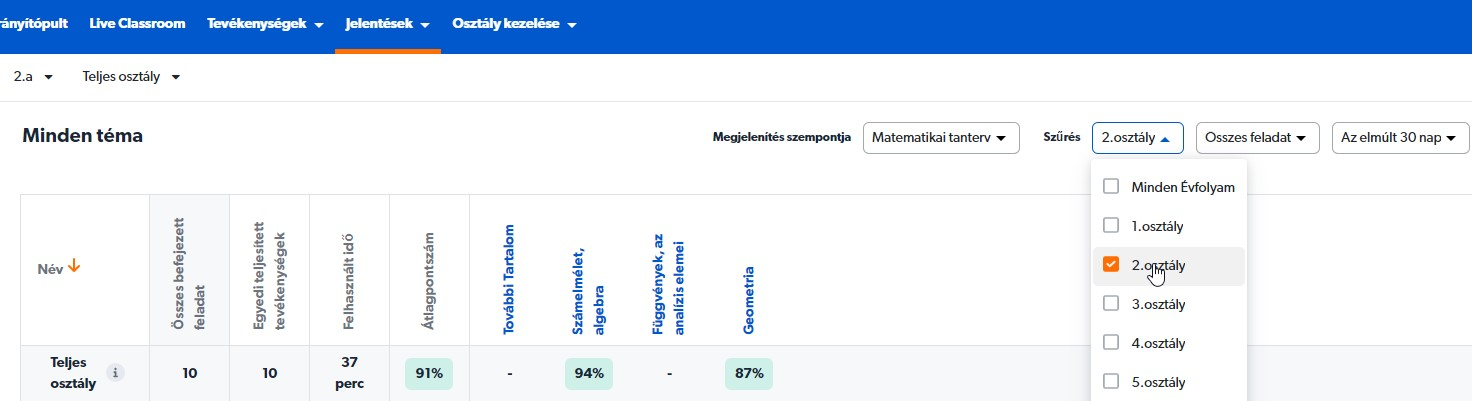Check the Minden Évfolyam checkbox
Viewport: 1472px width, 401px height.
click(1110, 187)
